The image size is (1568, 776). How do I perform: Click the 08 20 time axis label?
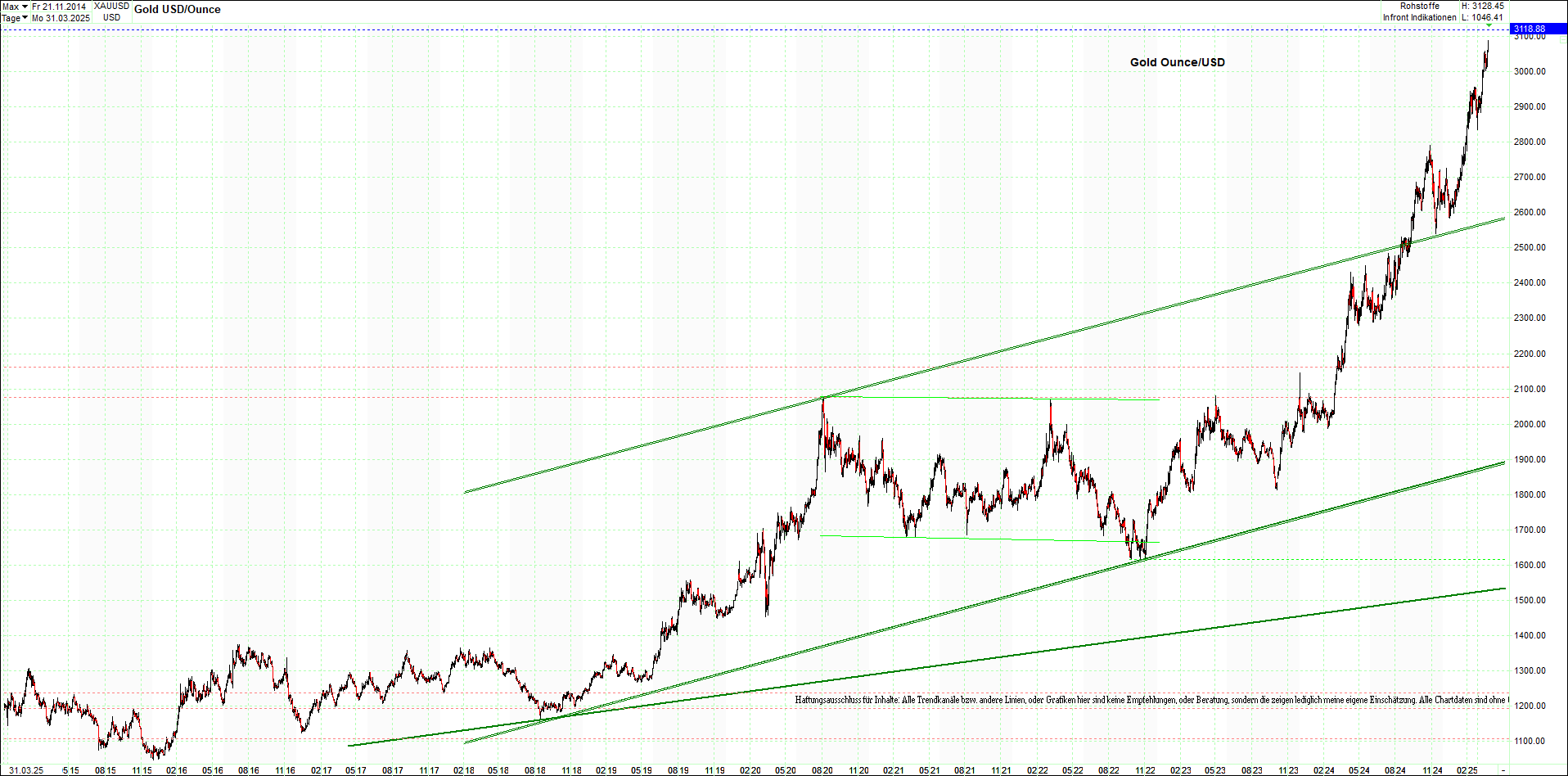[x=822, y=770]
